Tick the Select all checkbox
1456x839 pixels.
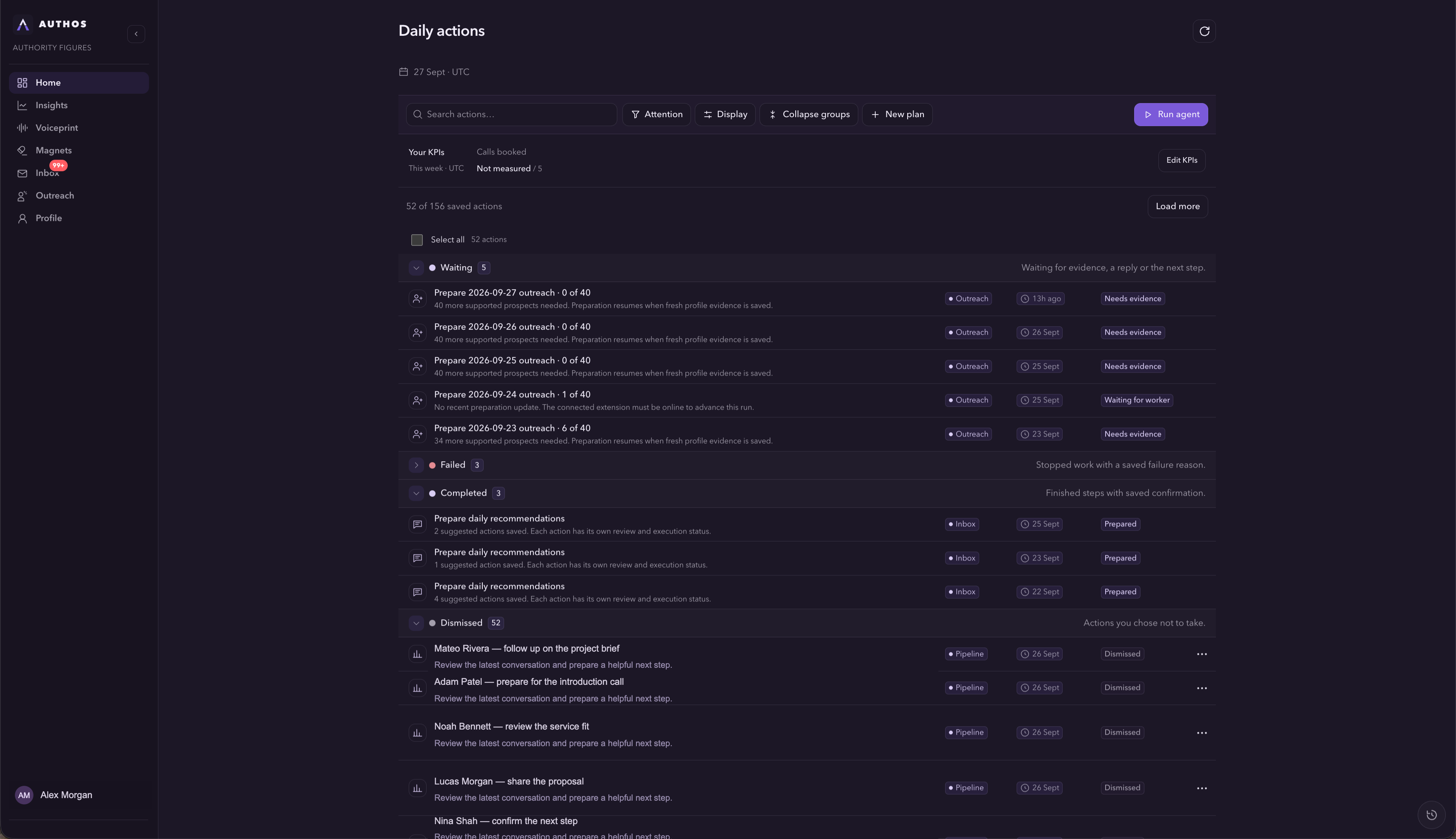417,240
